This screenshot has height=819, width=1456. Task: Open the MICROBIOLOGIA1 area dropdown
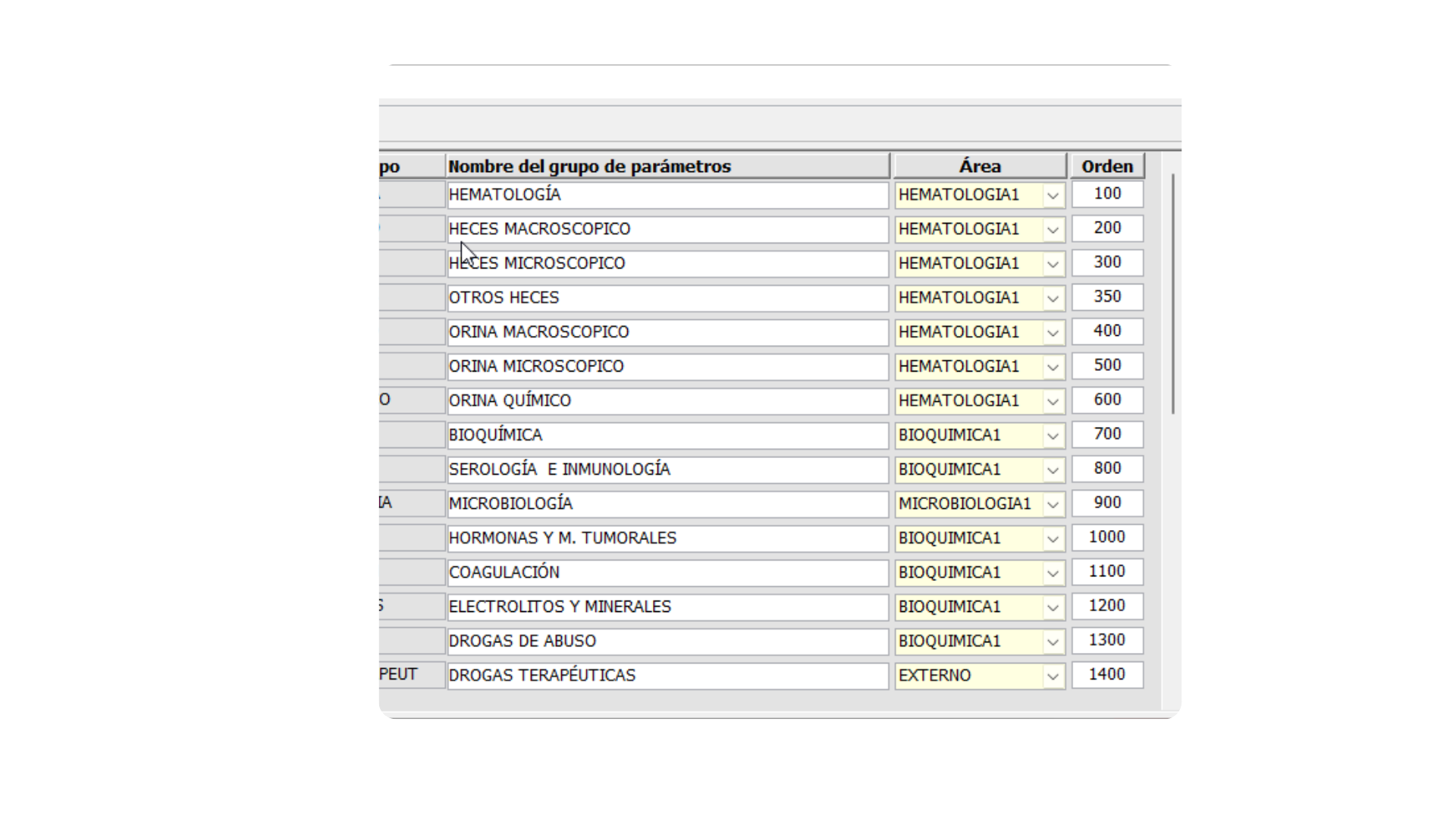[x=1053, y=504]
